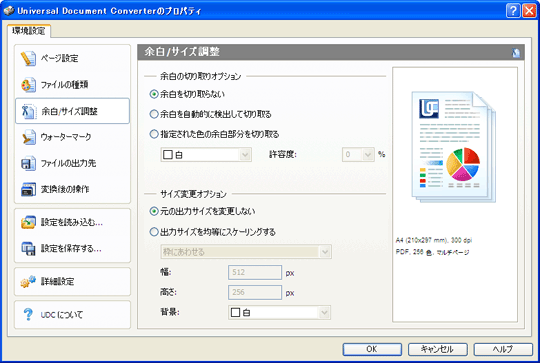Open the ファイルの出力先 section
The width and height of the screenshot is (540, 363).
(x=72, y=163)
